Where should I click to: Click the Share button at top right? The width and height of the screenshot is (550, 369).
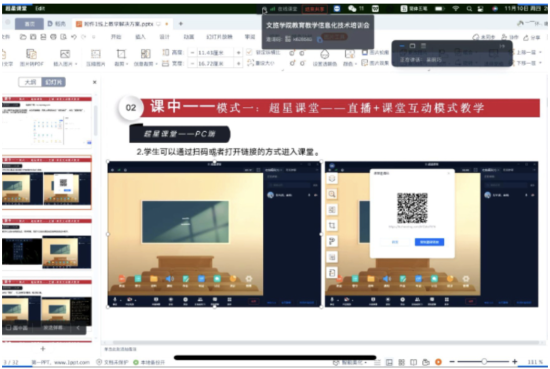point(532,37)
